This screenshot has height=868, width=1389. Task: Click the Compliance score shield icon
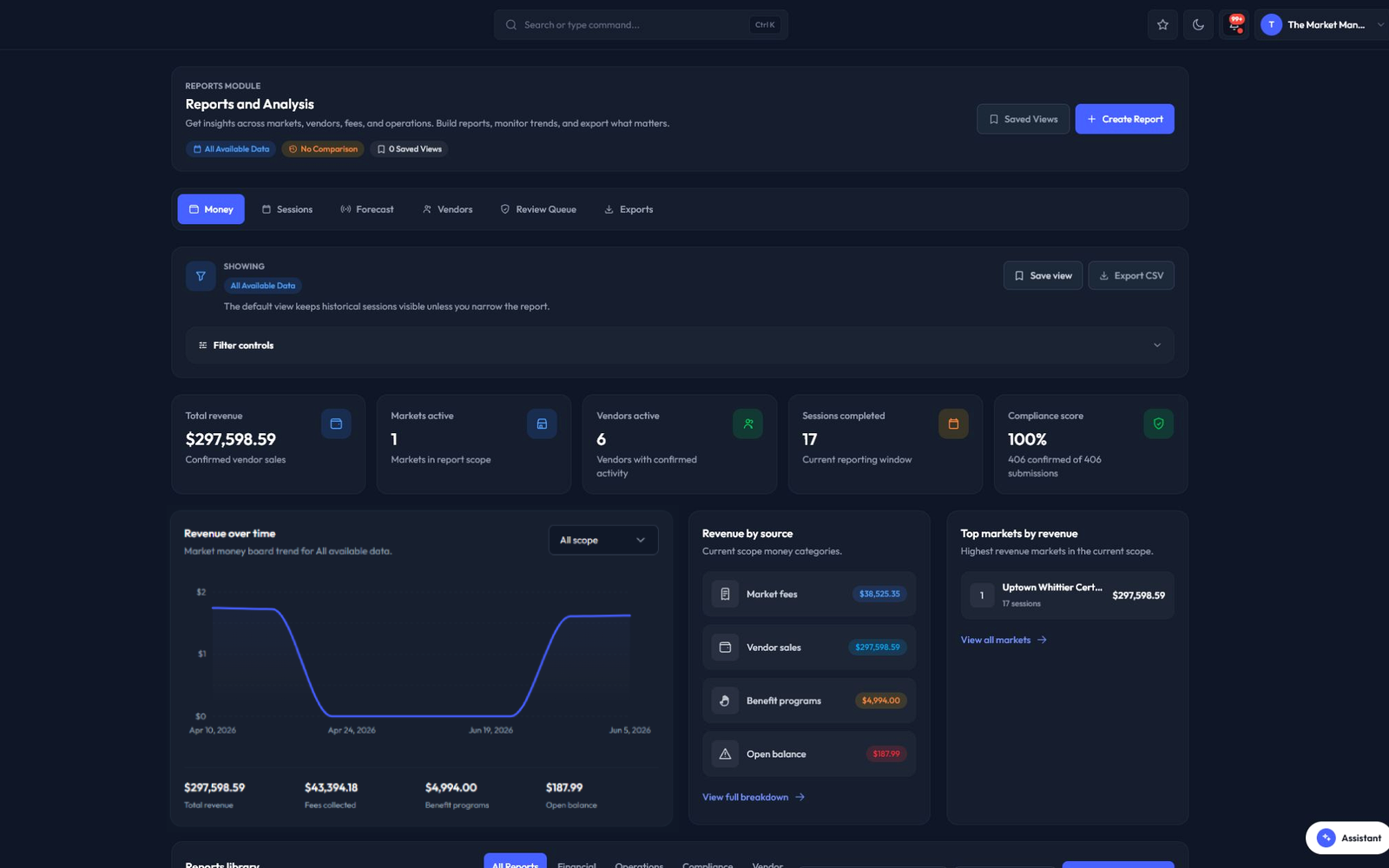click(x=1159, y=424)
